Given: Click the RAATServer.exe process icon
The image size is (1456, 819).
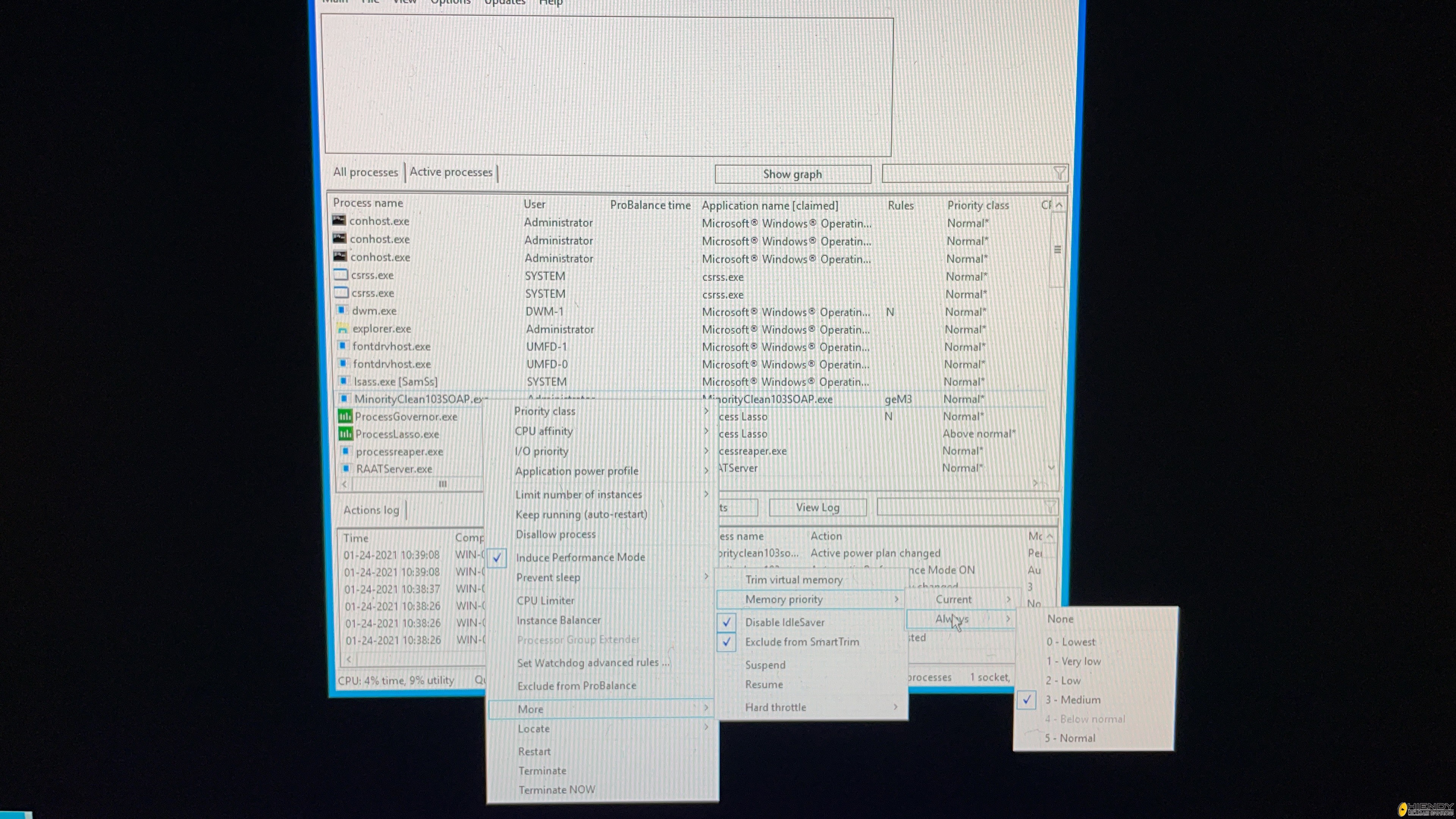Looking at the screenshot, I should pyautogui.click(x=346, y=469).
